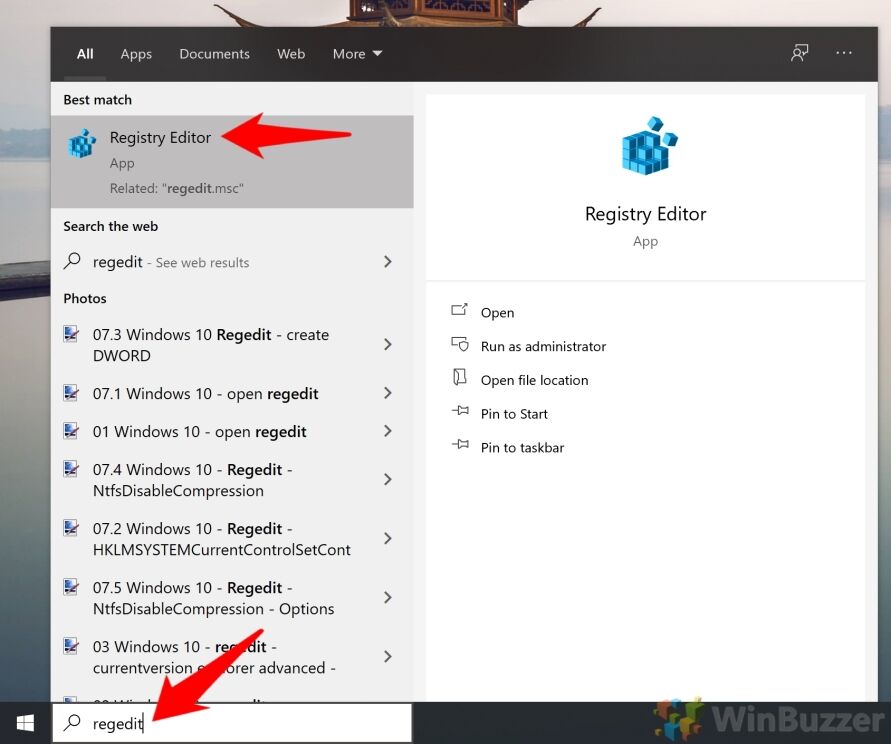Screen dimensions: 891x744
Task: Expand arrow for 07.3 Regedit create DWORD
Action: click(388, 344)
